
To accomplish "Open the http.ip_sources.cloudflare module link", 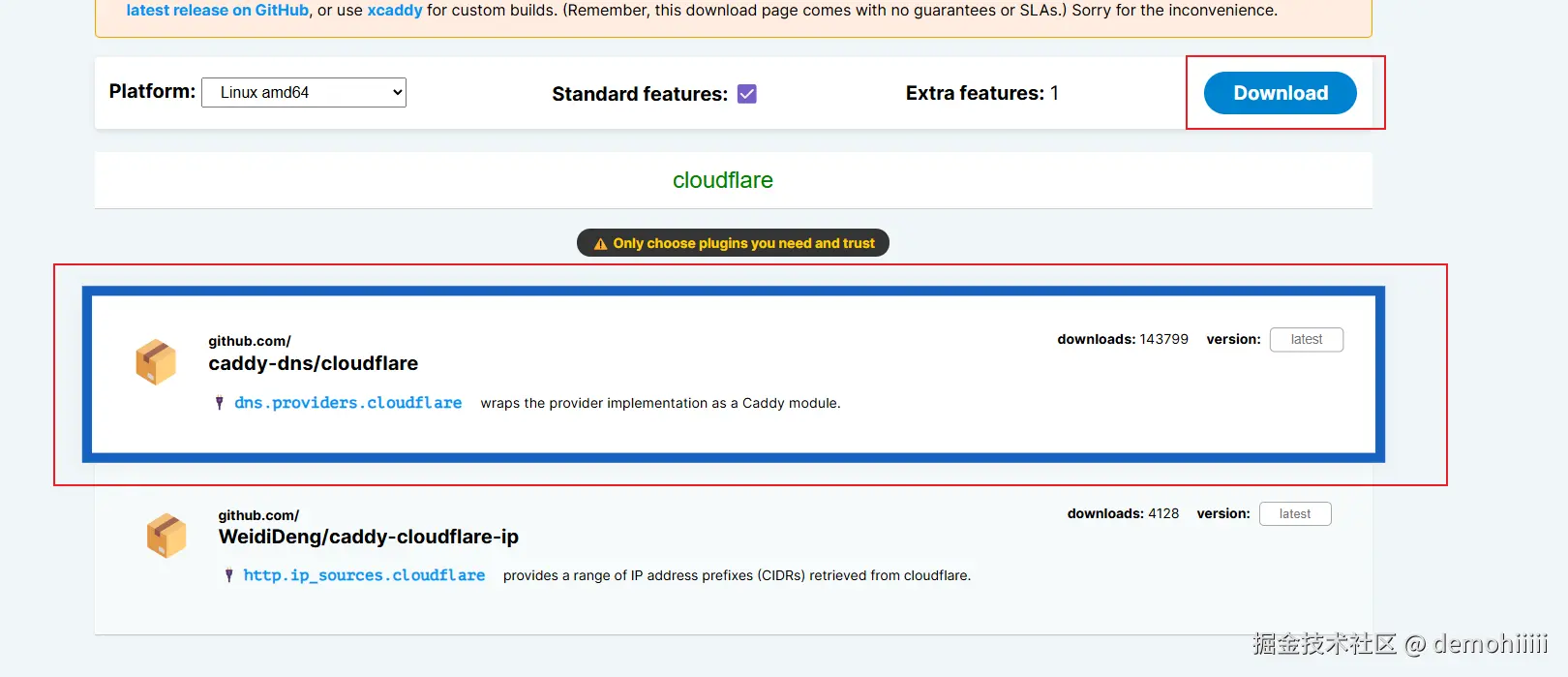I will tap(364, 575).
